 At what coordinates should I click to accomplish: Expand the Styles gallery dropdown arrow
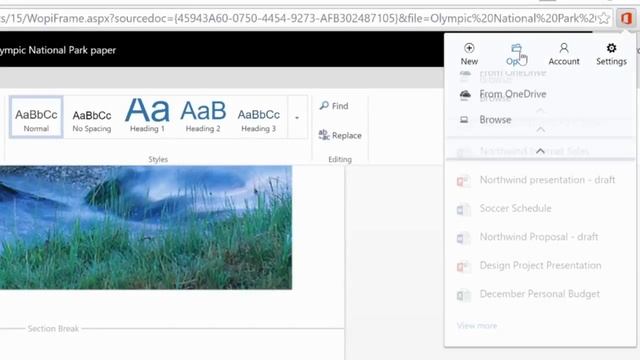click(x=297, y=118)
